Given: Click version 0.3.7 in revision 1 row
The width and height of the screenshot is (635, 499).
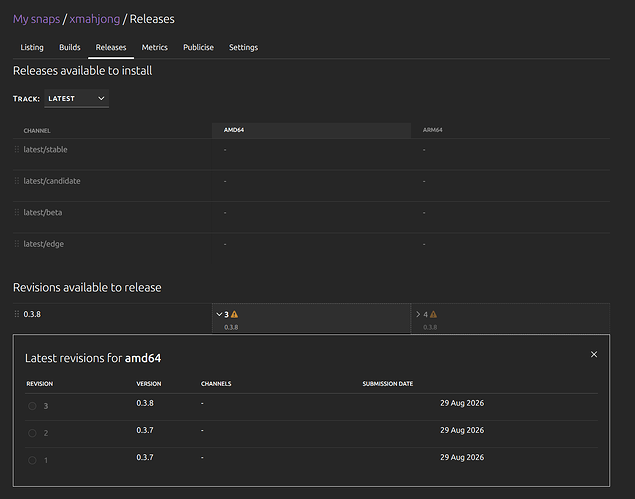Looking at the screenshot, I should coord(145,457).
